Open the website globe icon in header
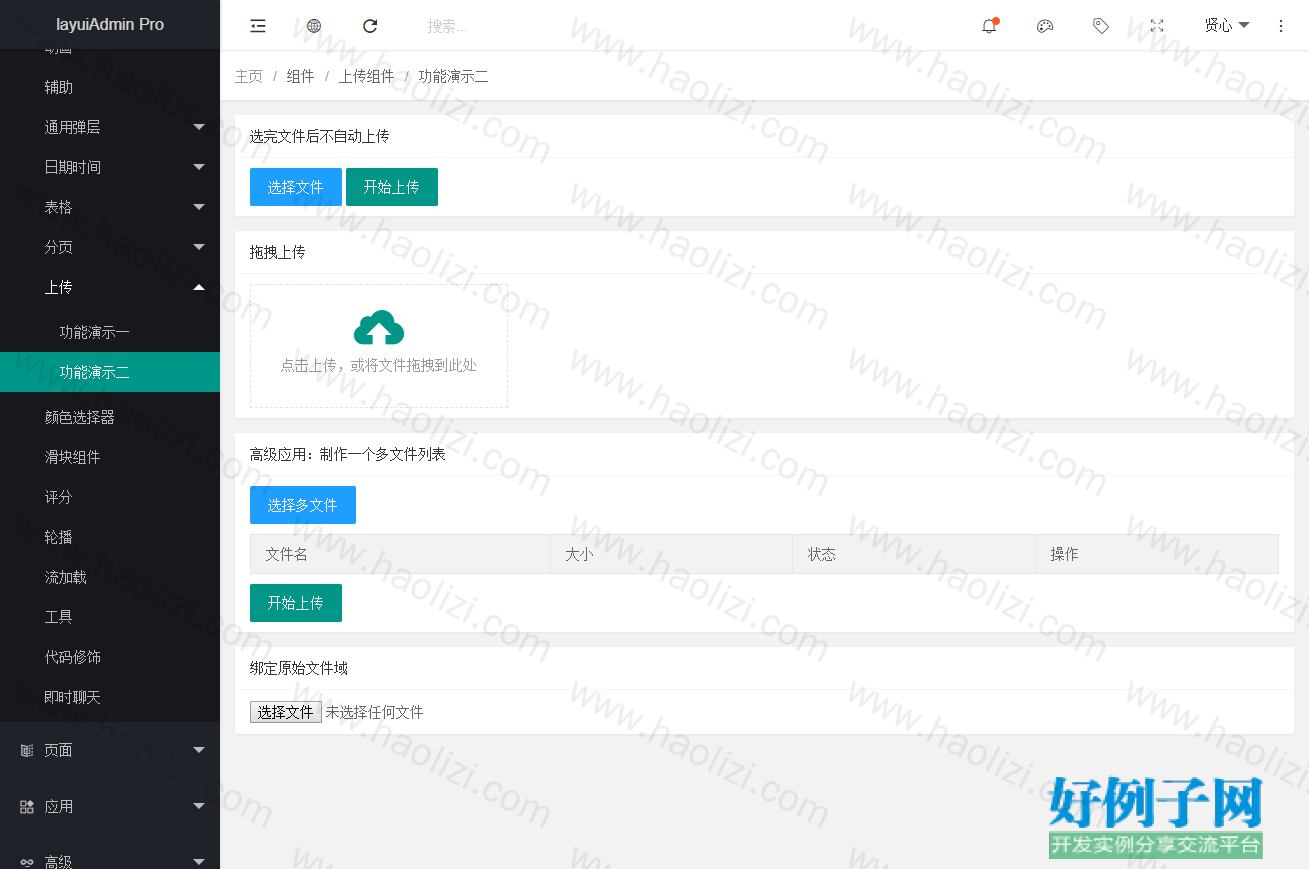 tap(314, 26)
